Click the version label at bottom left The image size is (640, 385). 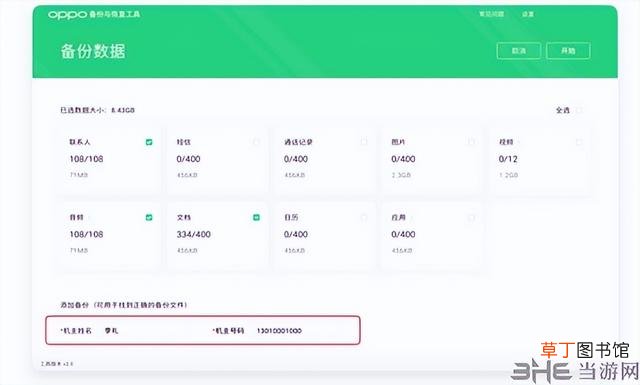[x=57, y=364]
